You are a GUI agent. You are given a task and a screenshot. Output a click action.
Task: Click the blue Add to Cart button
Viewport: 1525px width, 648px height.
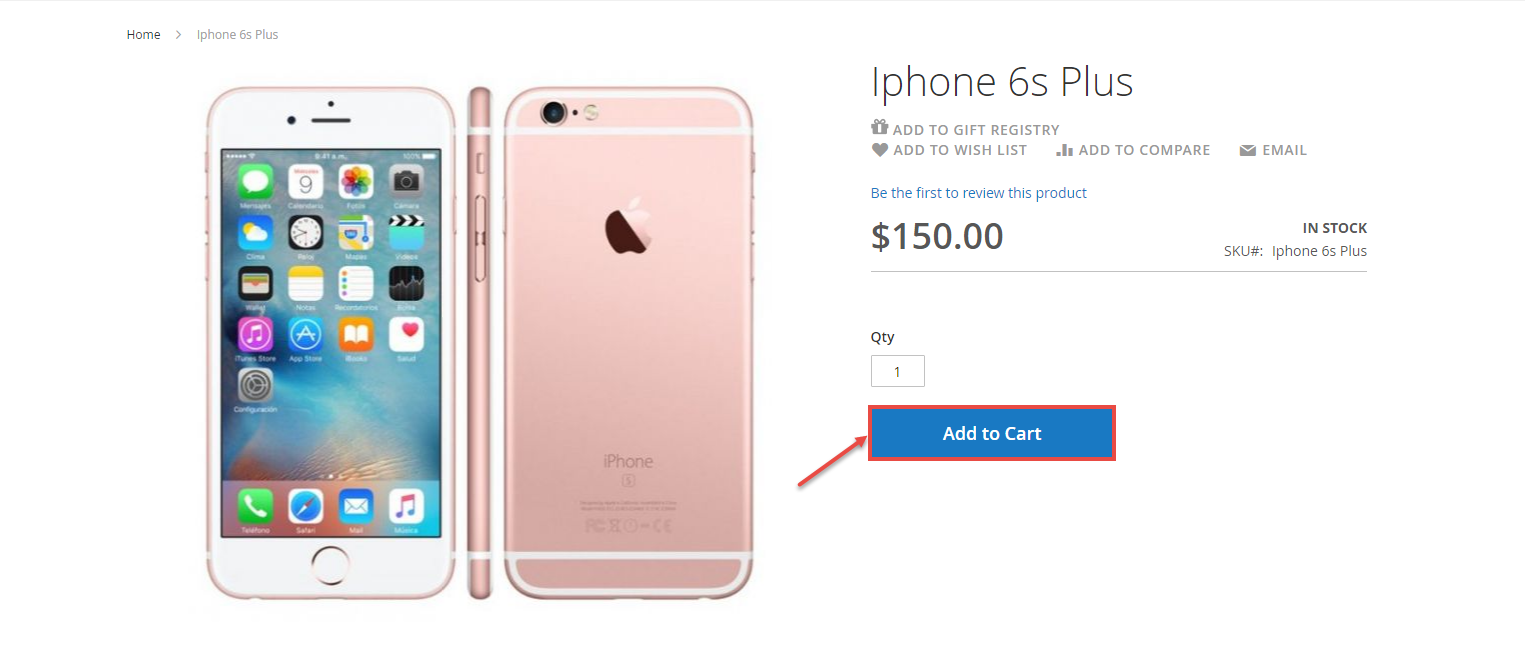pyautogui.click(x=991, y=433)
